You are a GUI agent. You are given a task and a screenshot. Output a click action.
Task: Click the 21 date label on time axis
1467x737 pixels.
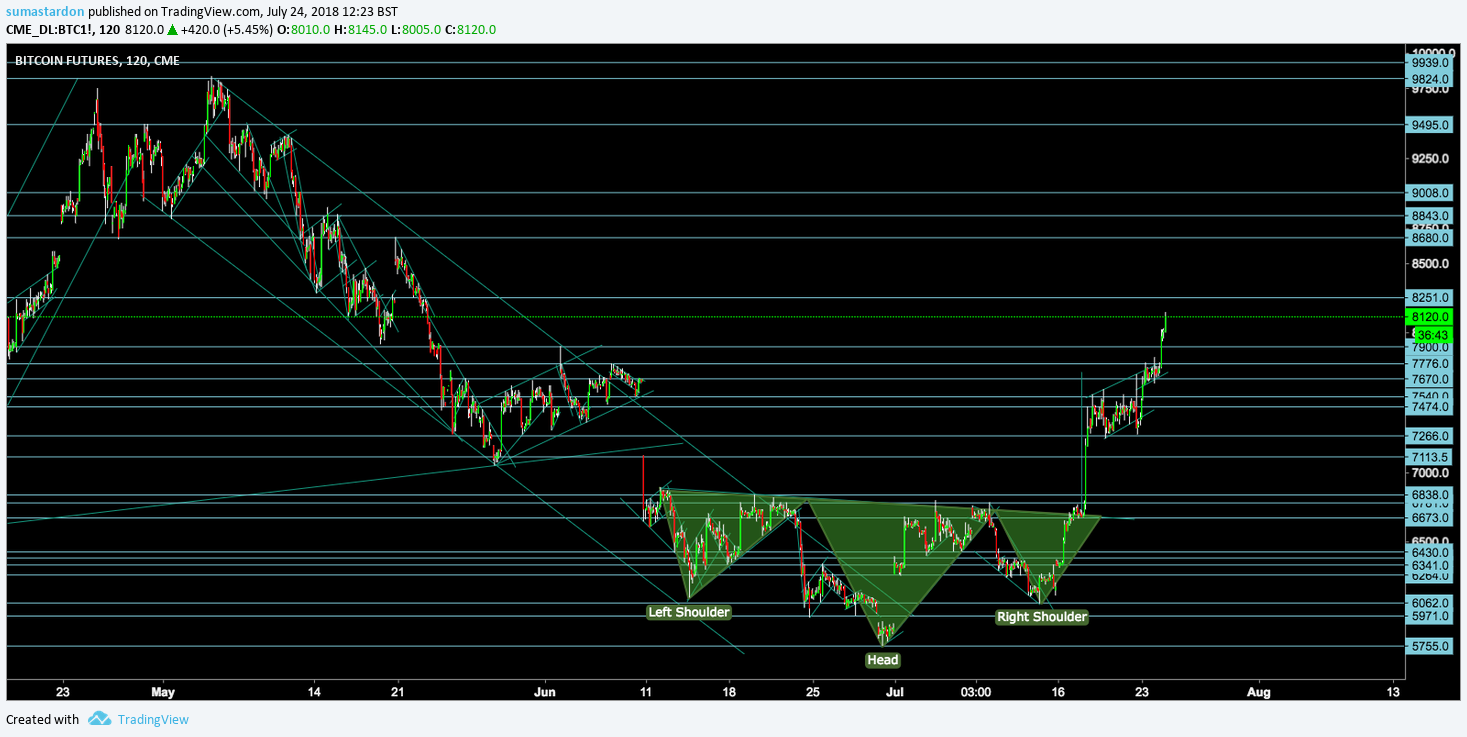[x=397, y=691]
